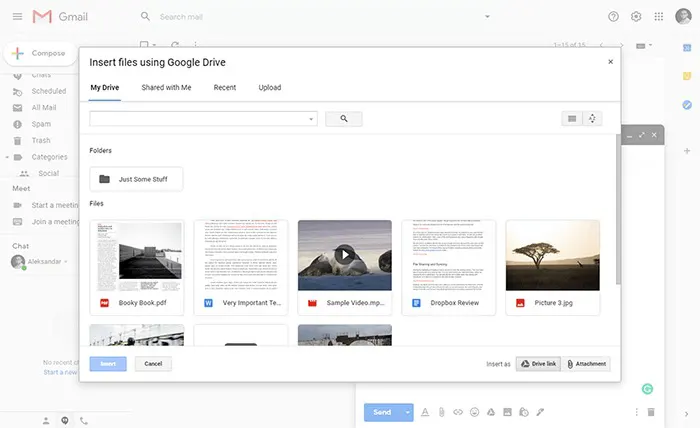This screenshot has width=700, height=428.
Task: Click the Drive search magnifier button
Action: pos(344,119)
